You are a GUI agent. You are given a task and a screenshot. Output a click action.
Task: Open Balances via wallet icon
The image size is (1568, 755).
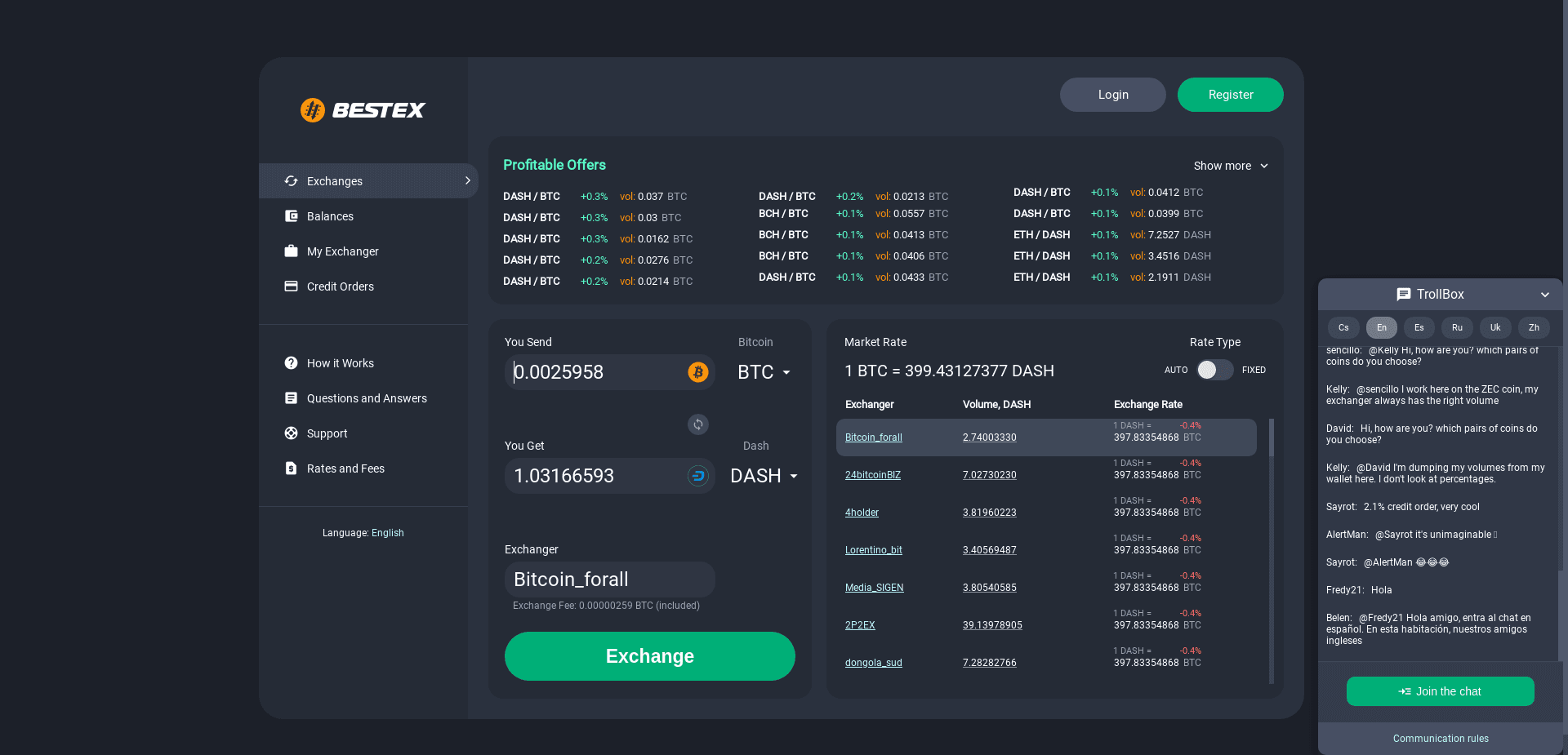[x=291, y=216]
